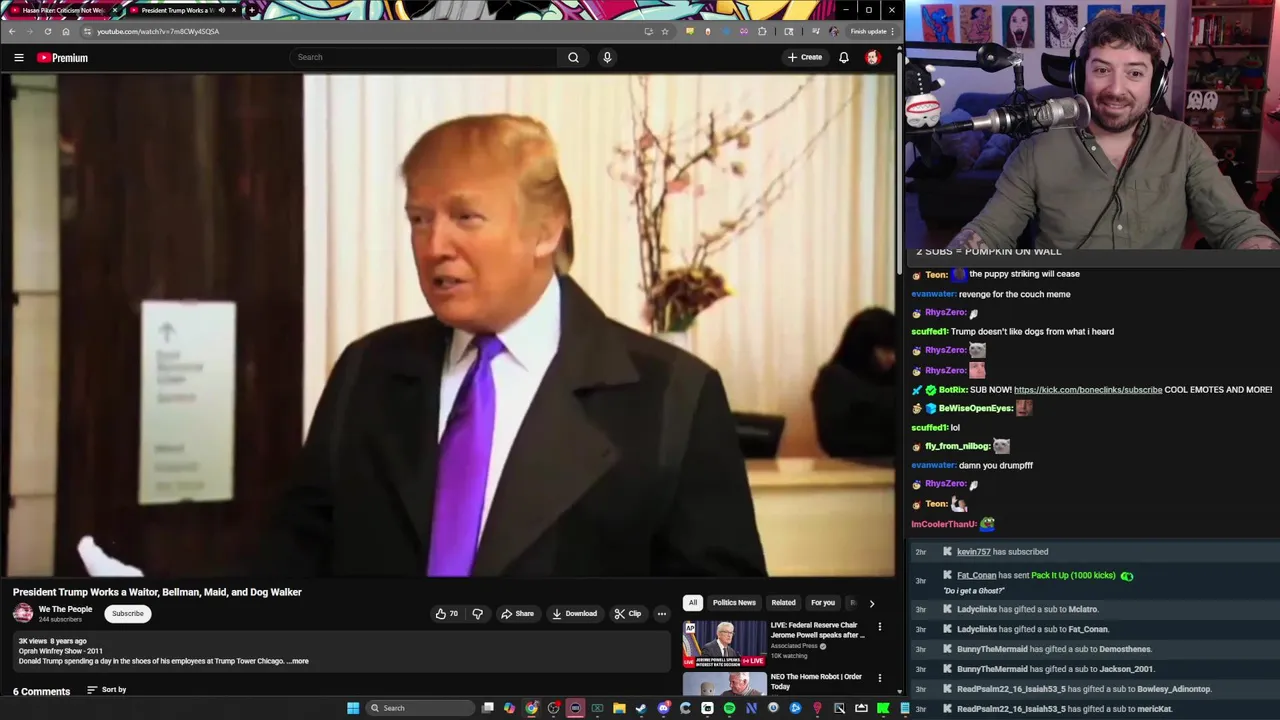Select the Related filter chip

click(x=783, y=603)
